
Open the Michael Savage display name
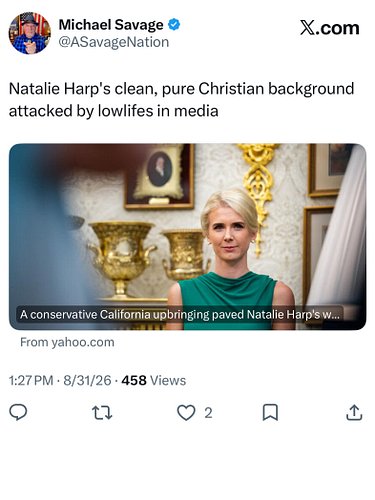pyautogui.click(x=111, y=25)
